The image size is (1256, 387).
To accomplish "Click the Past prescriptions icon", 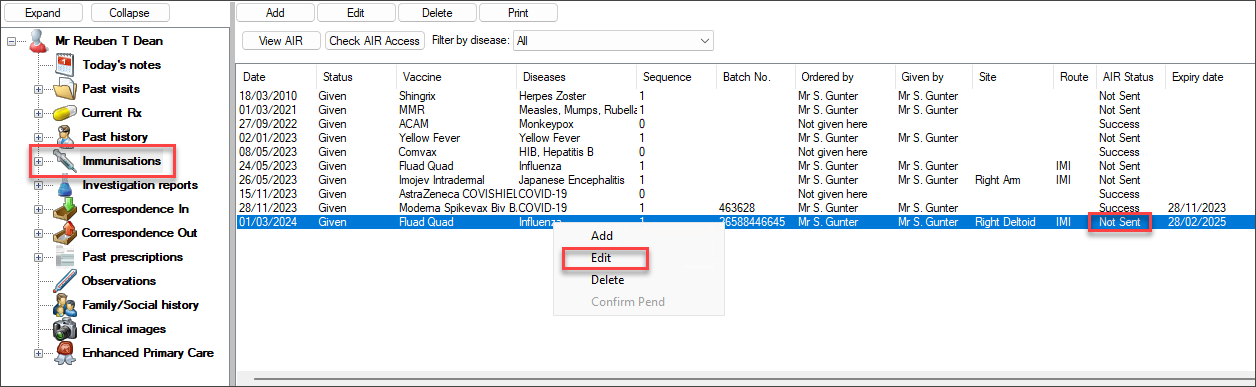I will pos(64,257).
